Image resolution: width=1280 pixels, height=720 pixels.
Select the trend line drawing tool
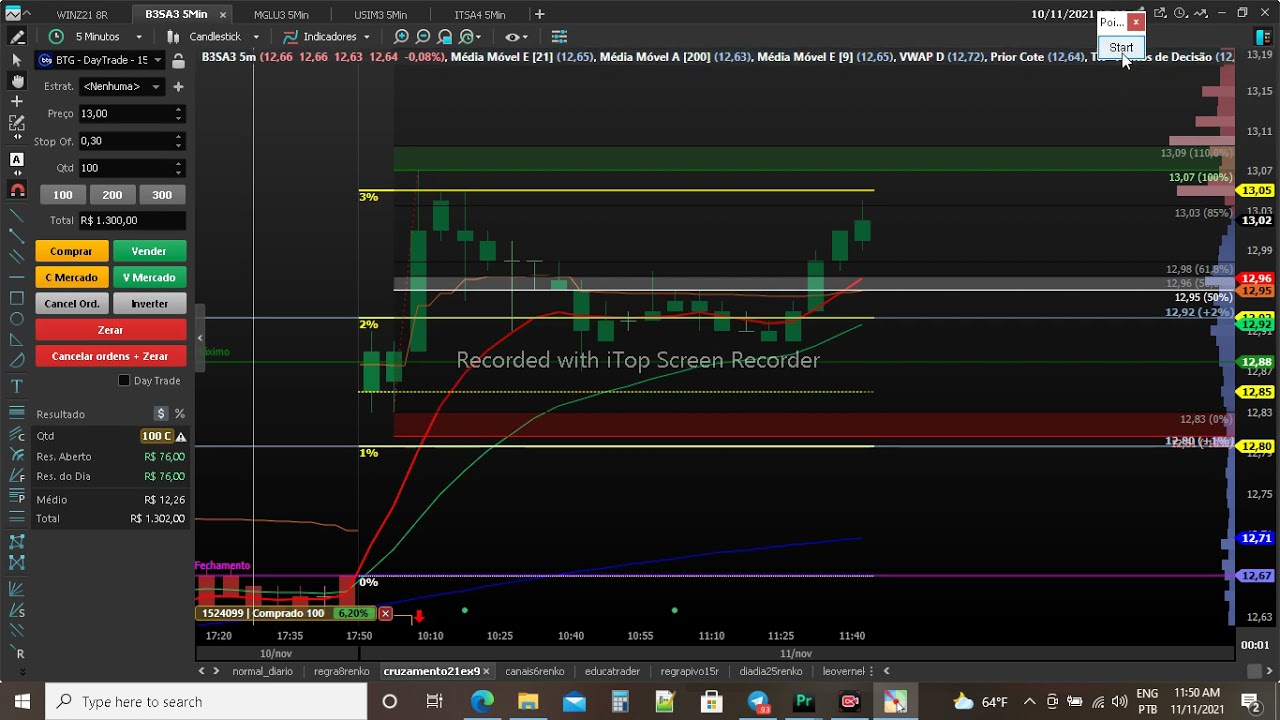(x=17, y=215)
